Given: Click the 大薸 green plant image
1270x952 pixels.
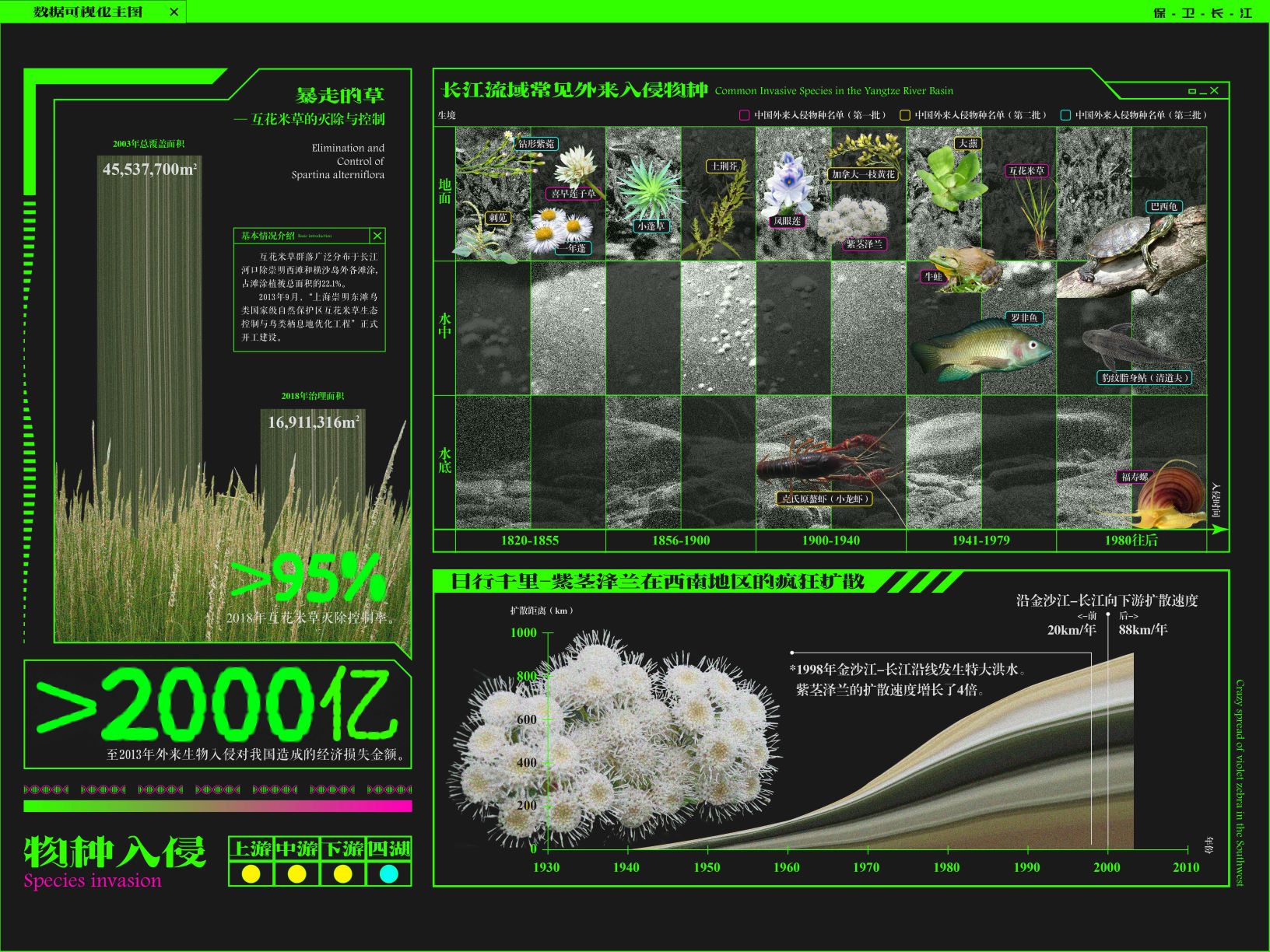Looking at the screenshot, I should click(949, 179).
